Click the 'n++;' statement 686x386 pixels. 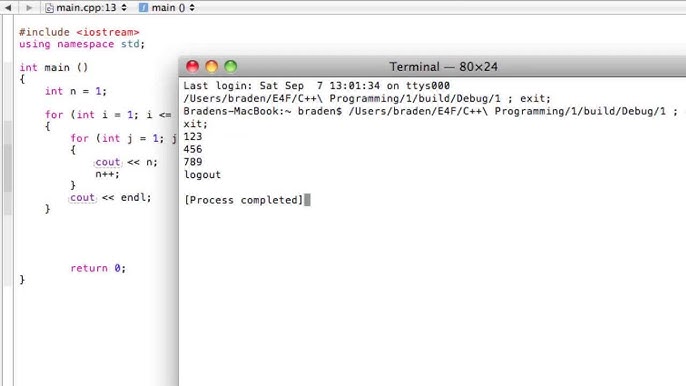[x=107, y=174]
